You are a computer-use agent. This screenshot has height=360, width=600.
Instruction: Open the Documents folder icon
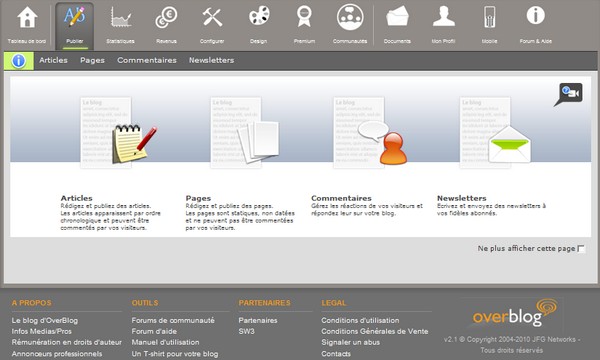click(x=397, y=17)
